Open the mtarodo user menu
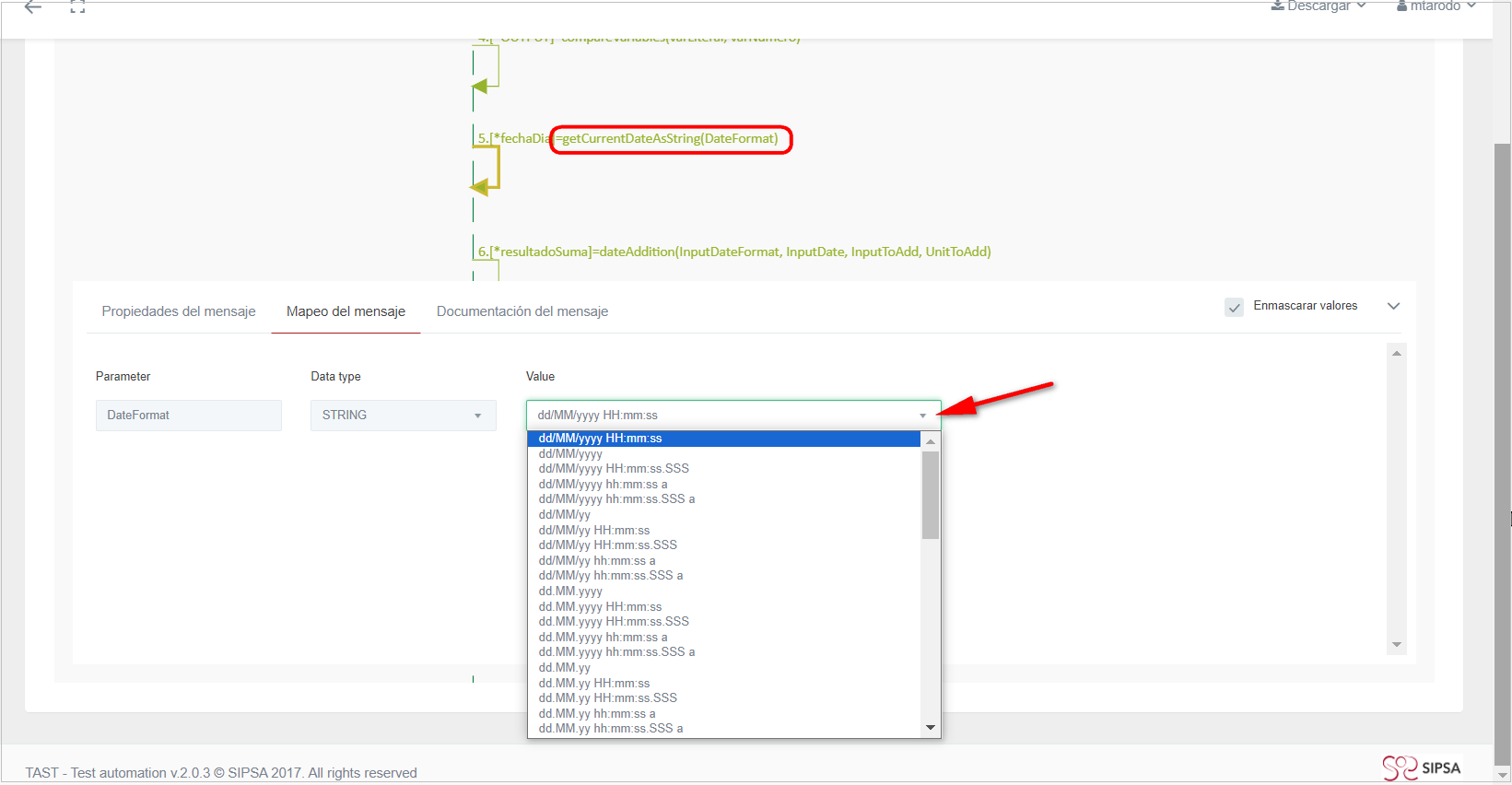Viewport: 1512px width, 785px height. [1436, 6]
